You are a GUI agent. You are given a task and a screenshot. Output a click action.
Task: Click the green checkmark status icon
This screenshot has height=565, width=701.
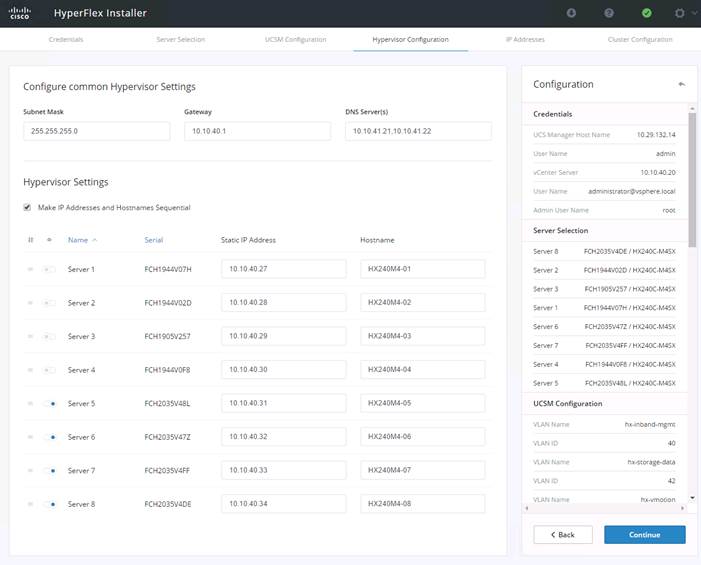click(x=646, y=13)
